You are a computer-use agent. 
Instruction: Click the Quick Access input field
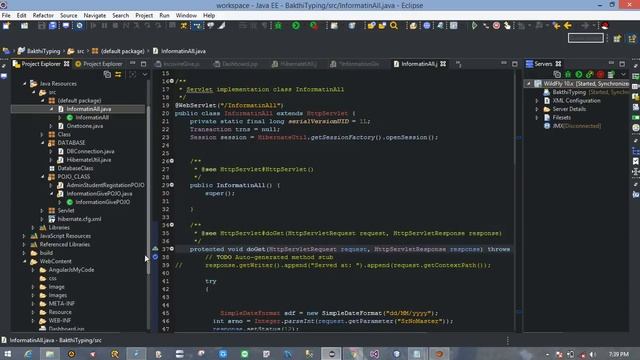point(586,38)
